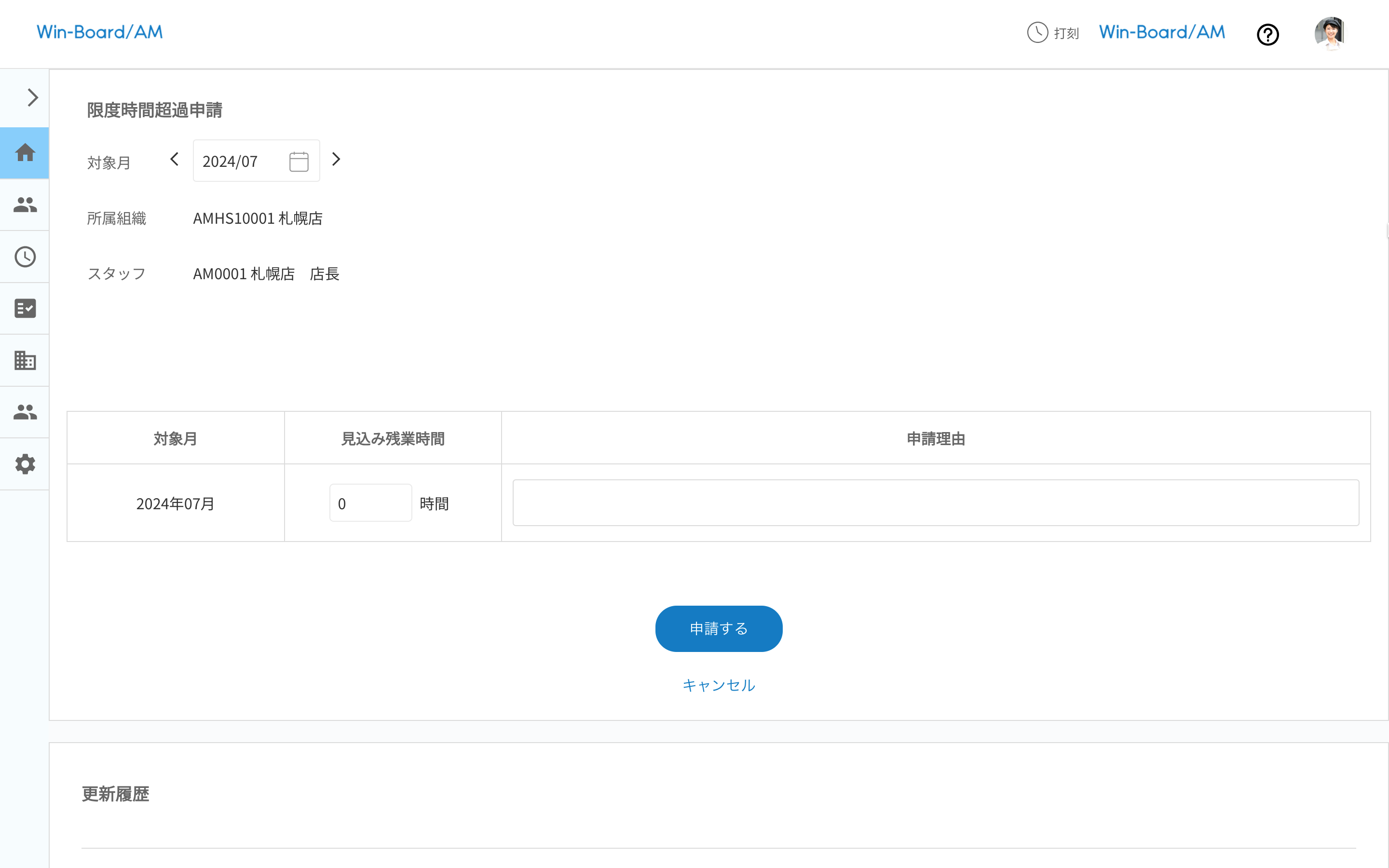Open the staff management icon in sidebar
The width and height of the screenshot is (1389, 868).
click(x=25, y=204)
